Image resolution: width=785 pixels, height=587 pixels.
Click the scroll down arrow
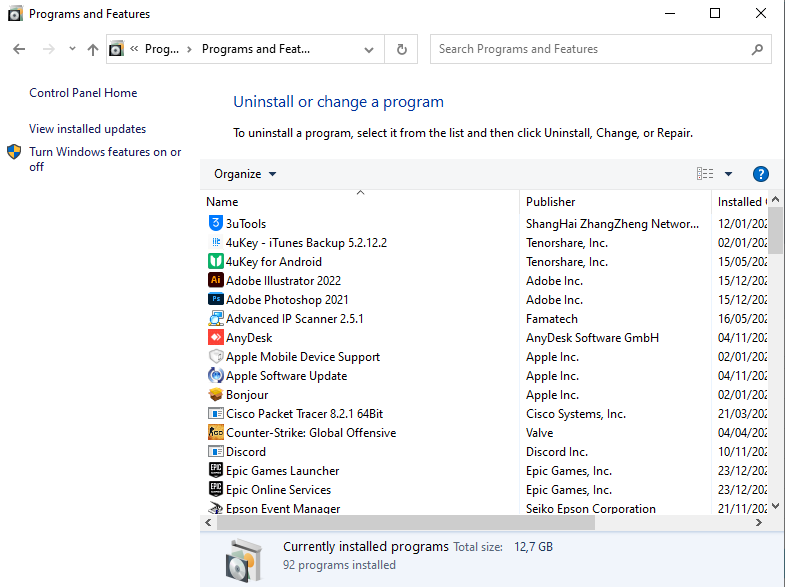(x=775, y=506)
